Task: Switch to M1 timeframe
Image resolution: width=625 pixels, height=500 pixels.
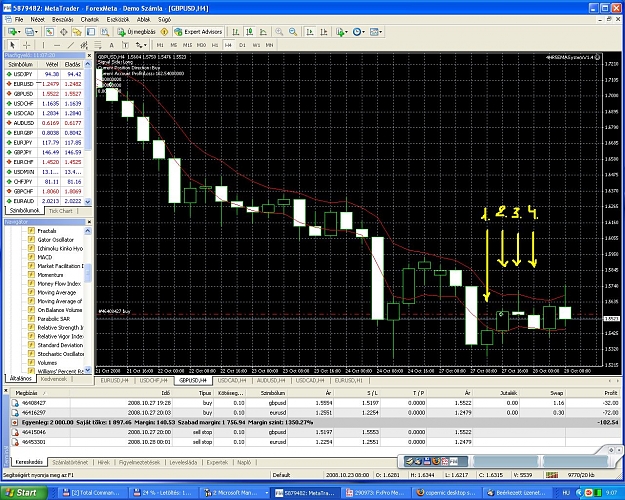Action: (x=160, y=45)
